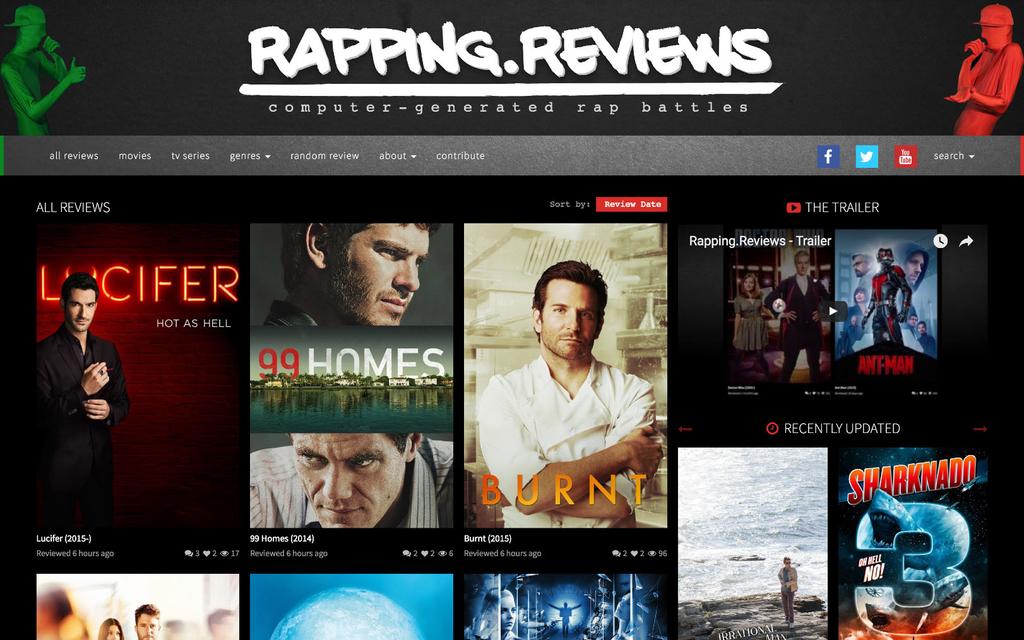The image size is (1024, 640).
Task: Click the Watch later clock icon
Action: point(940,241)
